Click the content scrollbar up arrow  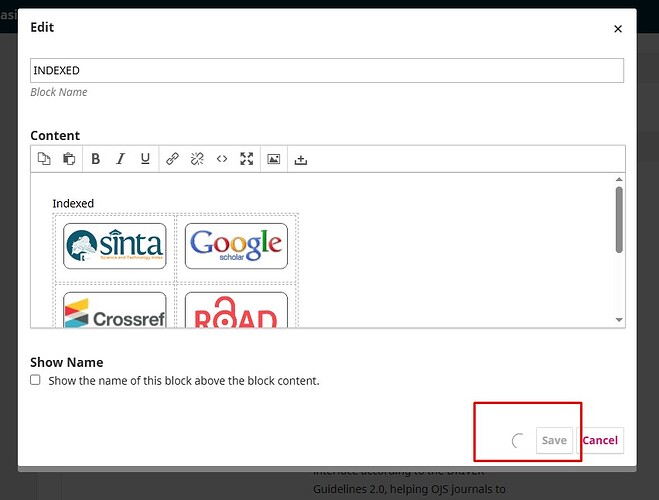(x=618, y=180)
